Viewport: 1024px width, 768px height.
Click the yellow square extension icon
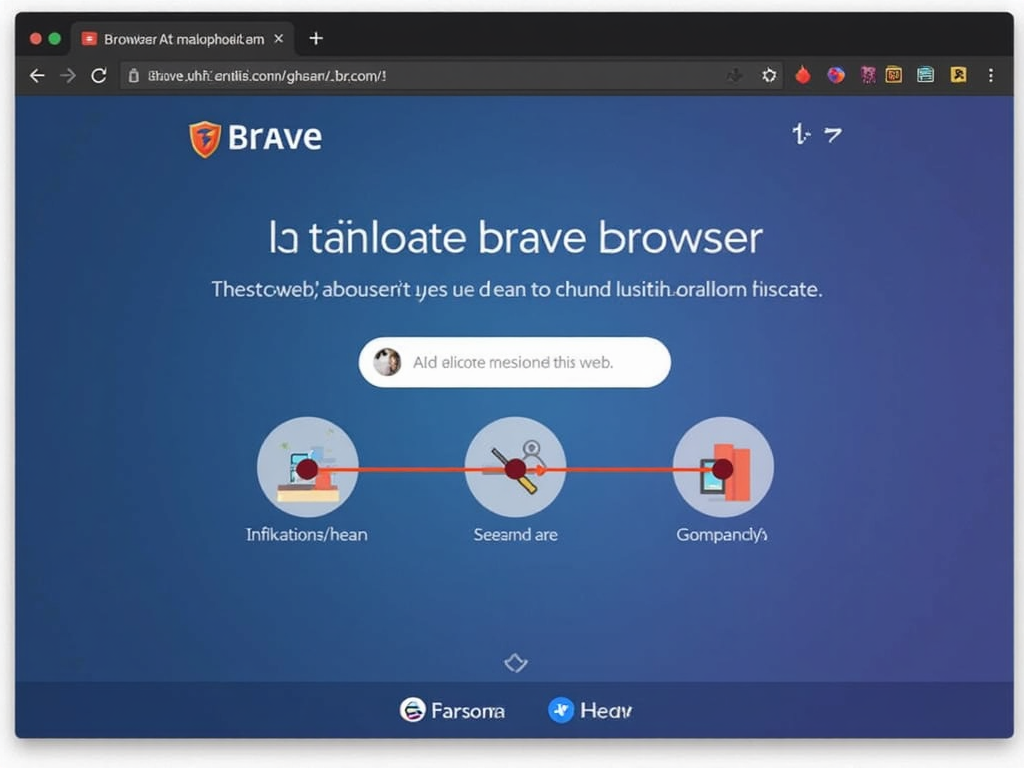point(893,76)
